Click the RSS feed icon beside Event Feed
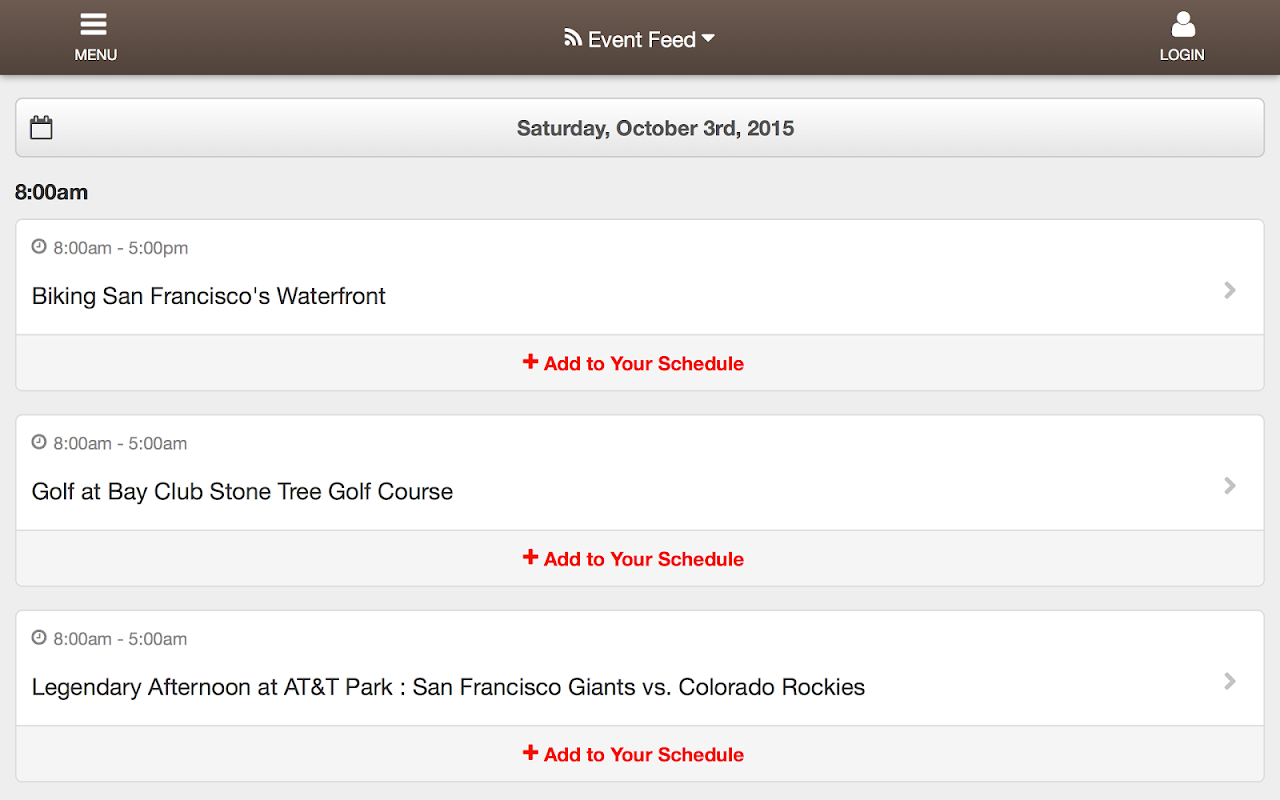Image resolution: width=1280 pixels, height=800 pixels. pos(573,38)
